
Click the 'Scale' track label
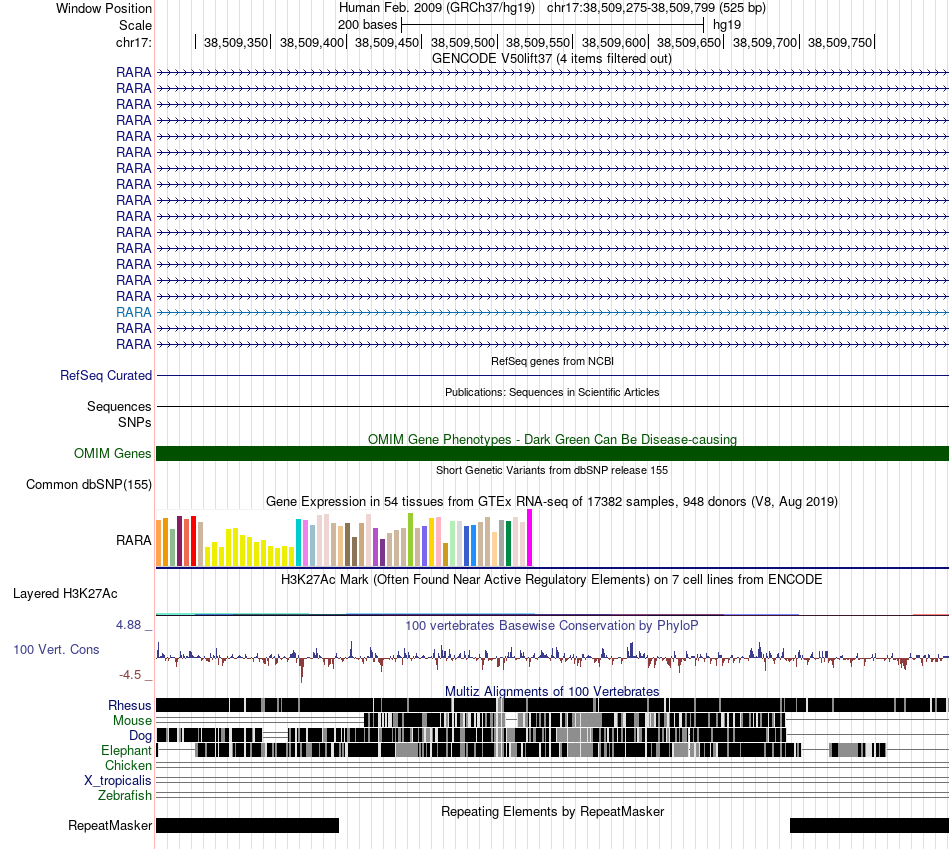coord(135,25)
